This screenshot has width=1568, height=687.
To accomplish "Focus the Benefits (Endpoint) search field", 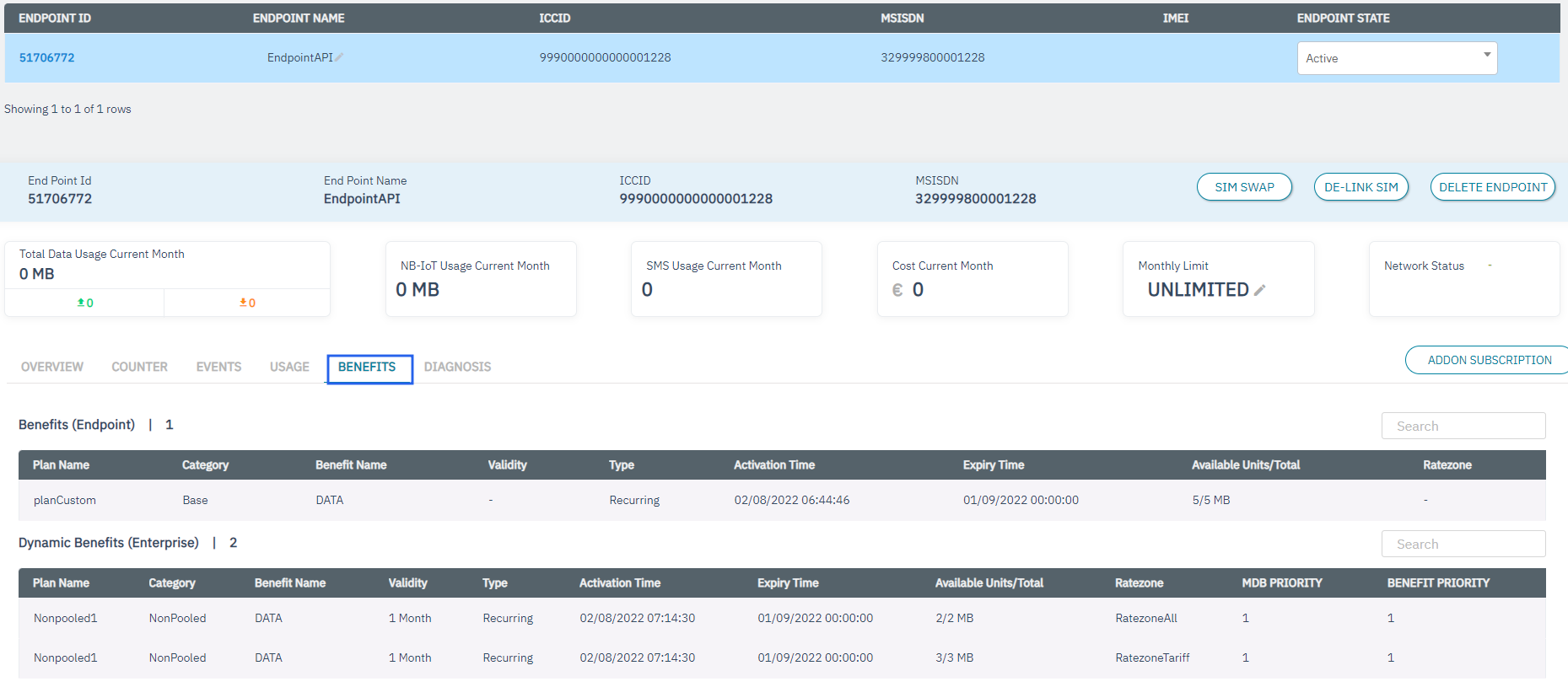I will tap(1463, 427).
